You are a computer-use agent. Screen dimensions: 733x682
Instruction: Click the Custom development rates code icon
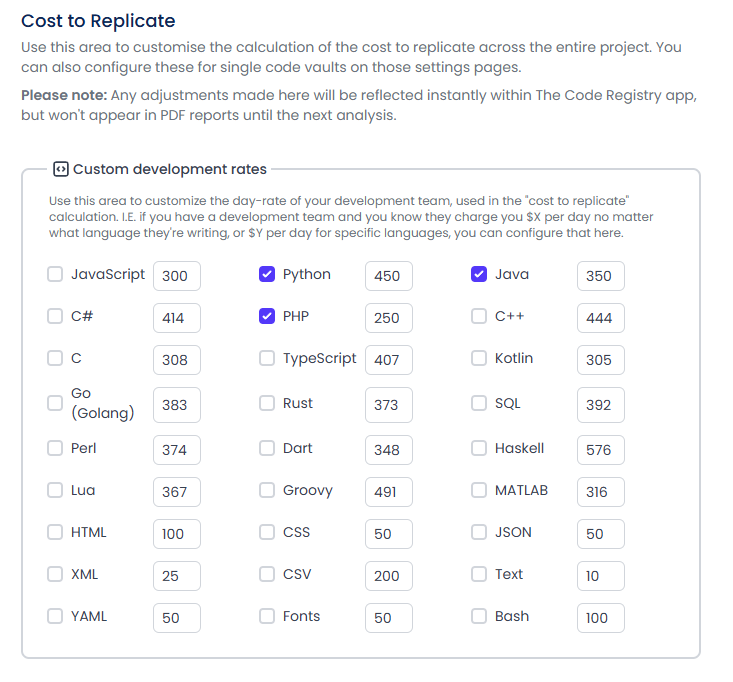(60, 169)
